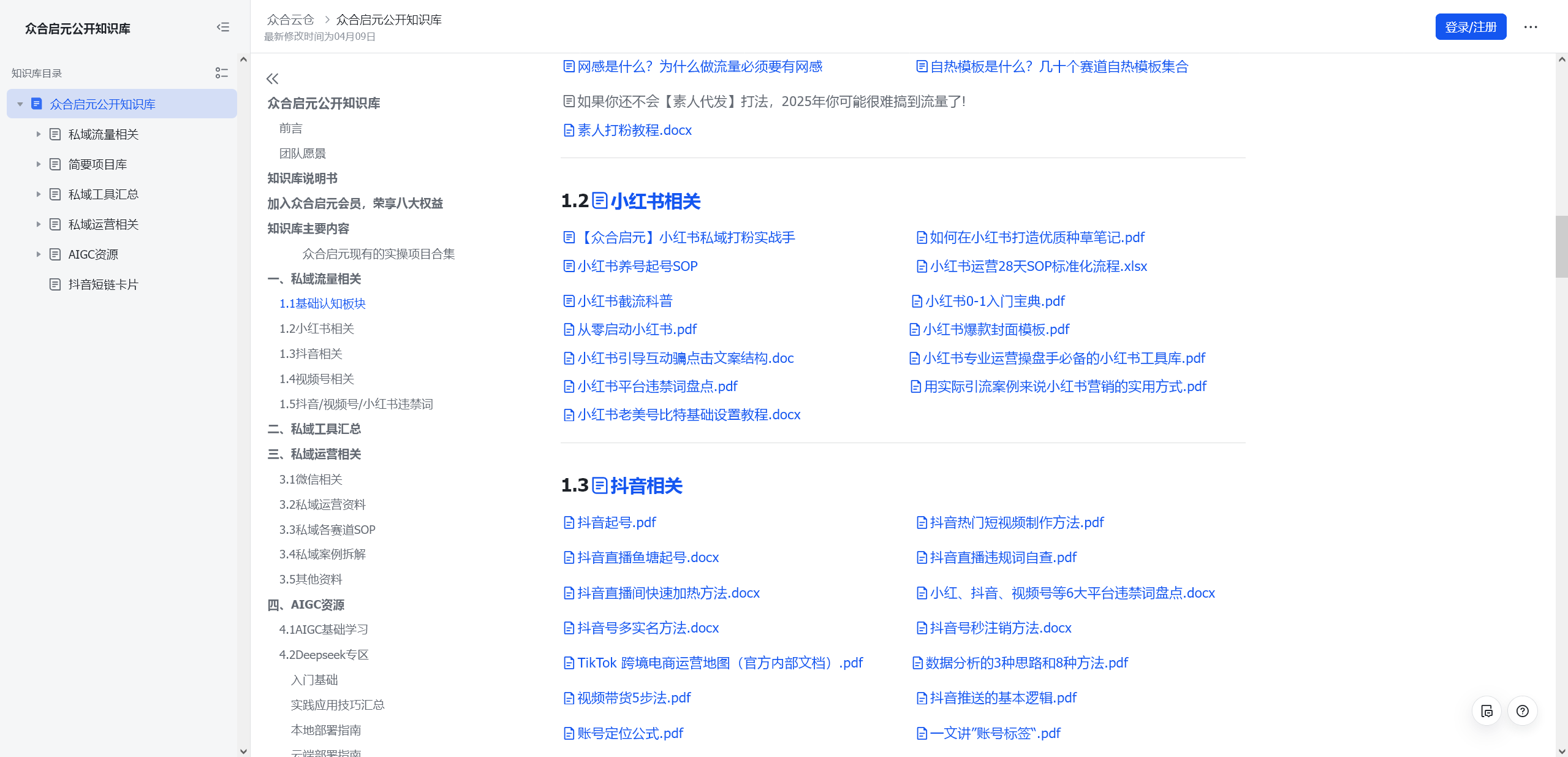The width and height of the screenshot is (1568, 757).
Task: Collapse the table of contents using « icon
Action: [272, 78]
